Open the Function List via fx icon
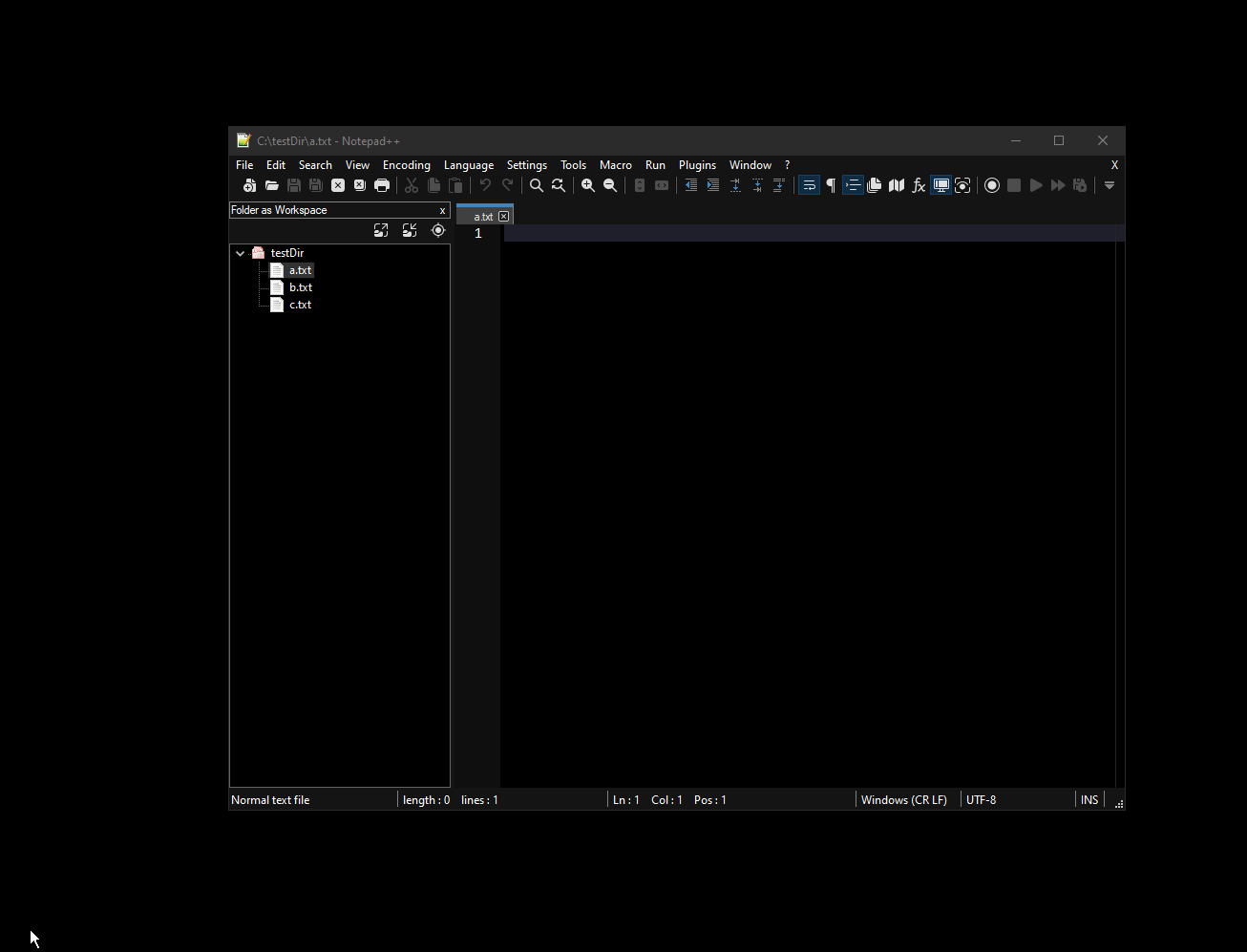The image size is (1247, 952). point(918,185)
